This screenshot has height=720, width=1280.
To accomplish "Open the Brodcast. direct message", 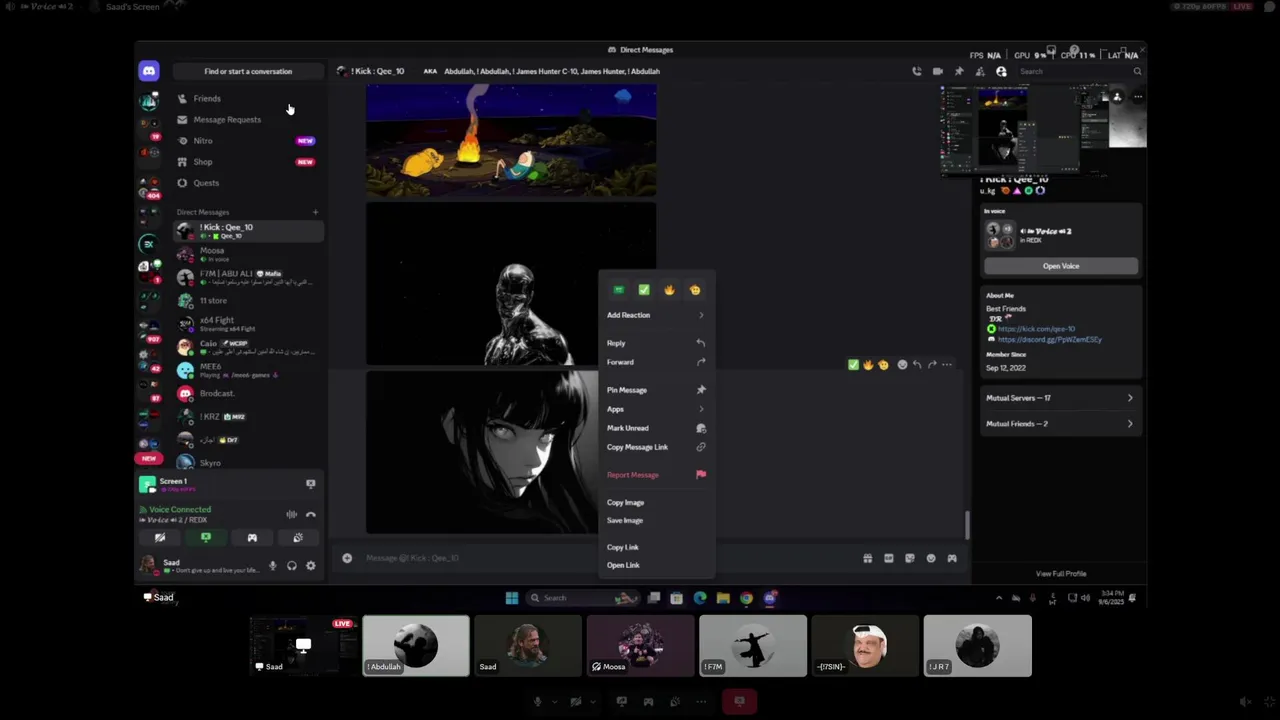I will [248, 393].
